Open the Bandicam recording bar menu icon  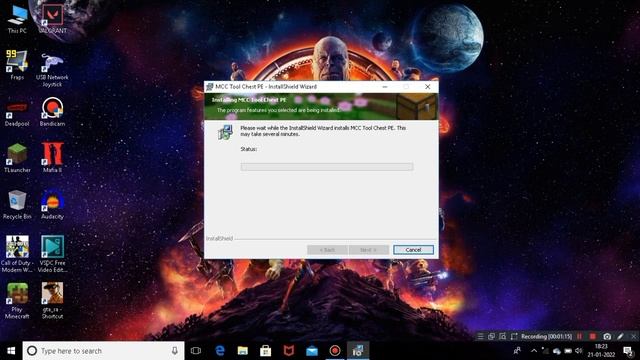point(480,336)
